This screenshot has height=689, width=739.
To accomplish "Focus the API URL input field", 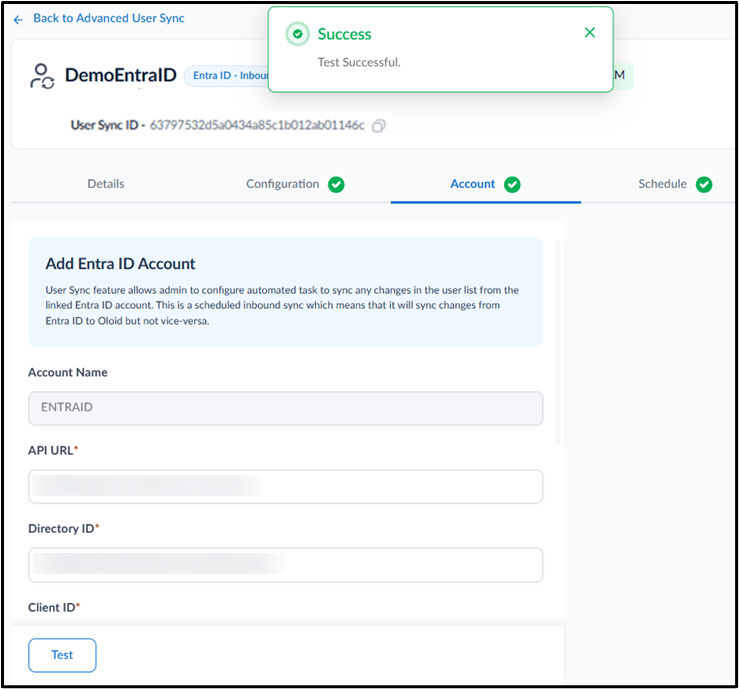I will (286, 486).
